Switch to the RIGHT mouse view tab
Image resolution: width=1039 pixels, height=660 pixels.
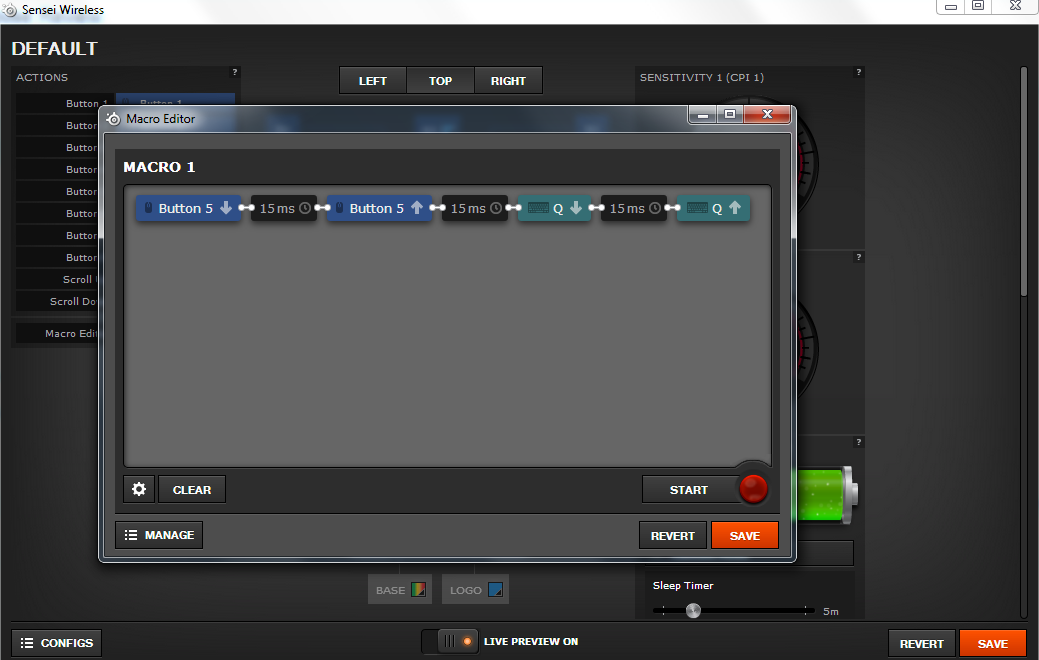(x=508, y=80)
